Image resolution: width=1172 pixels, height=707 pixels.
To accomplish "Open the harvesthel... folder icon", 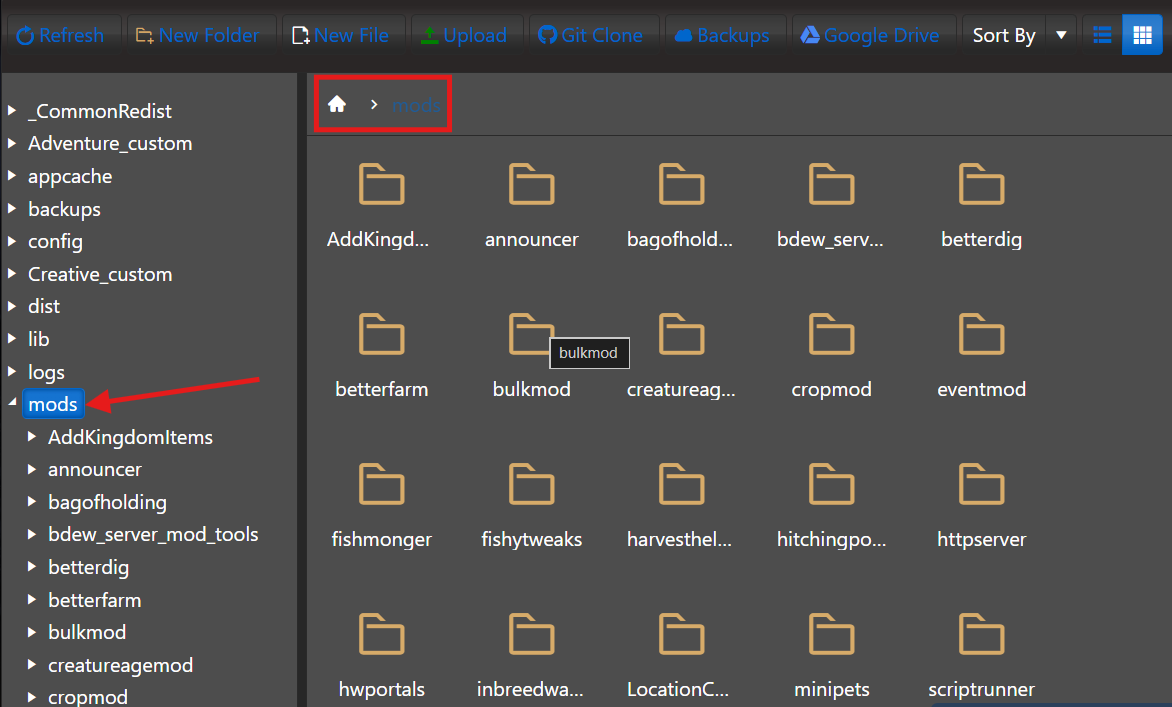I will click(682, 484).
